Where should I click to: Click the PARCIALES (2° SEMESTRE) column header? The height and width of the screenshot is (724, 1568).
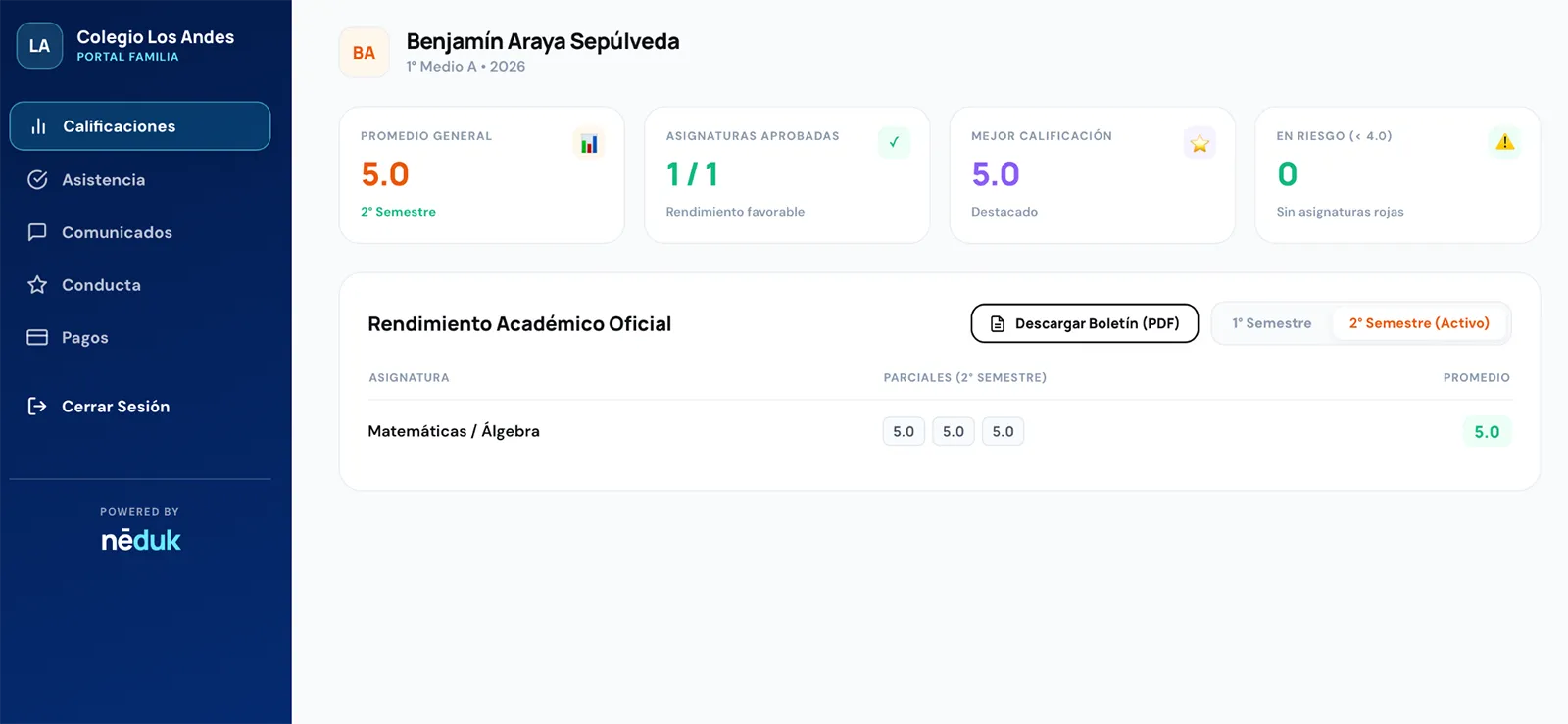965,378
